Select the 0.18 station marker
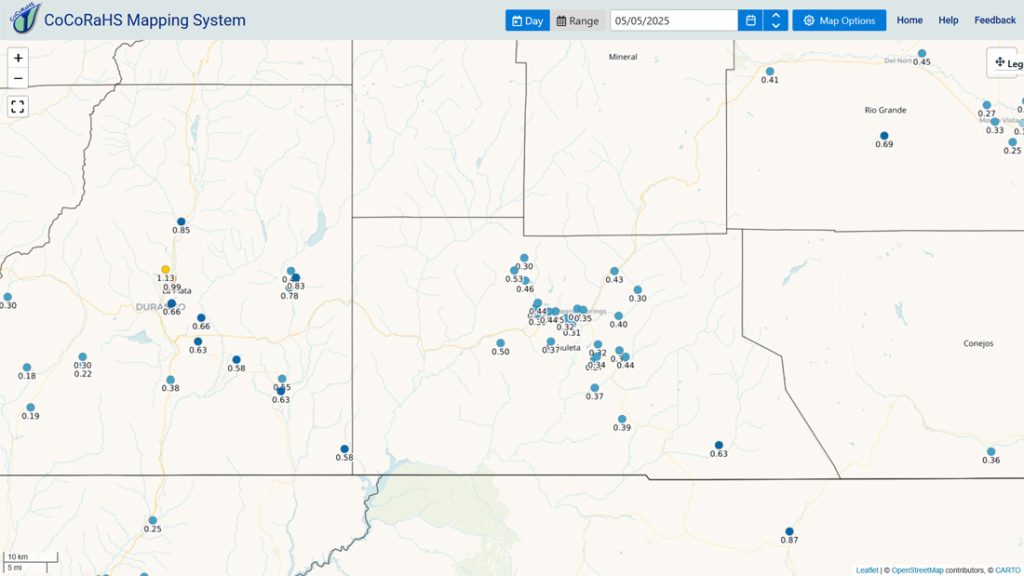Screen dimensions: 1024x576 click(x=27, y=368)
